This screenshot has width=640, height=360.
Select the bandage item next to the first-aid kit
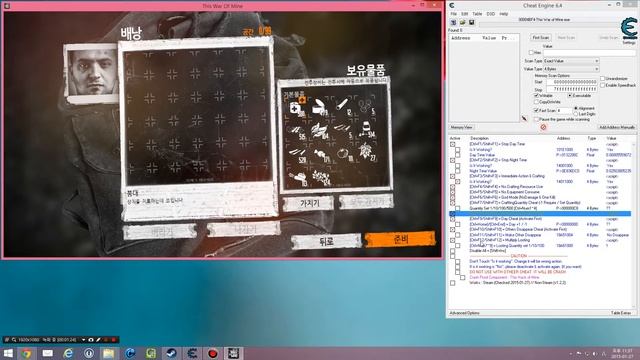(320, 108)
